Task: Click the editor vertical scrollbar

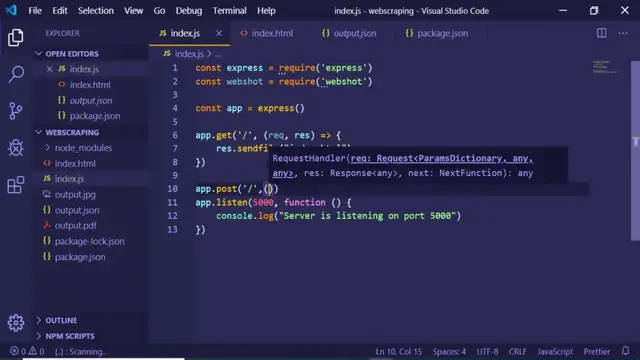Action: tap(635, 151)
